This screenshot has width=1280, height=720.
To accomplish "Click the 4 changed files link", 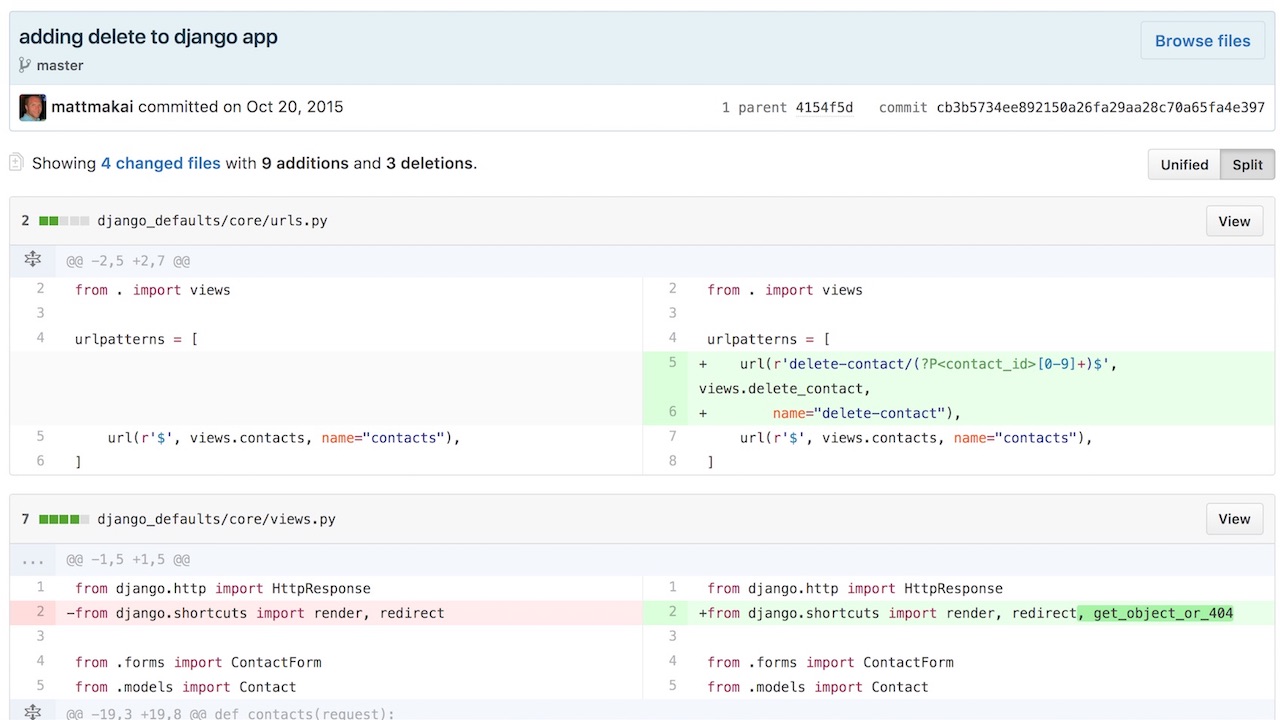I will [160, 163].
